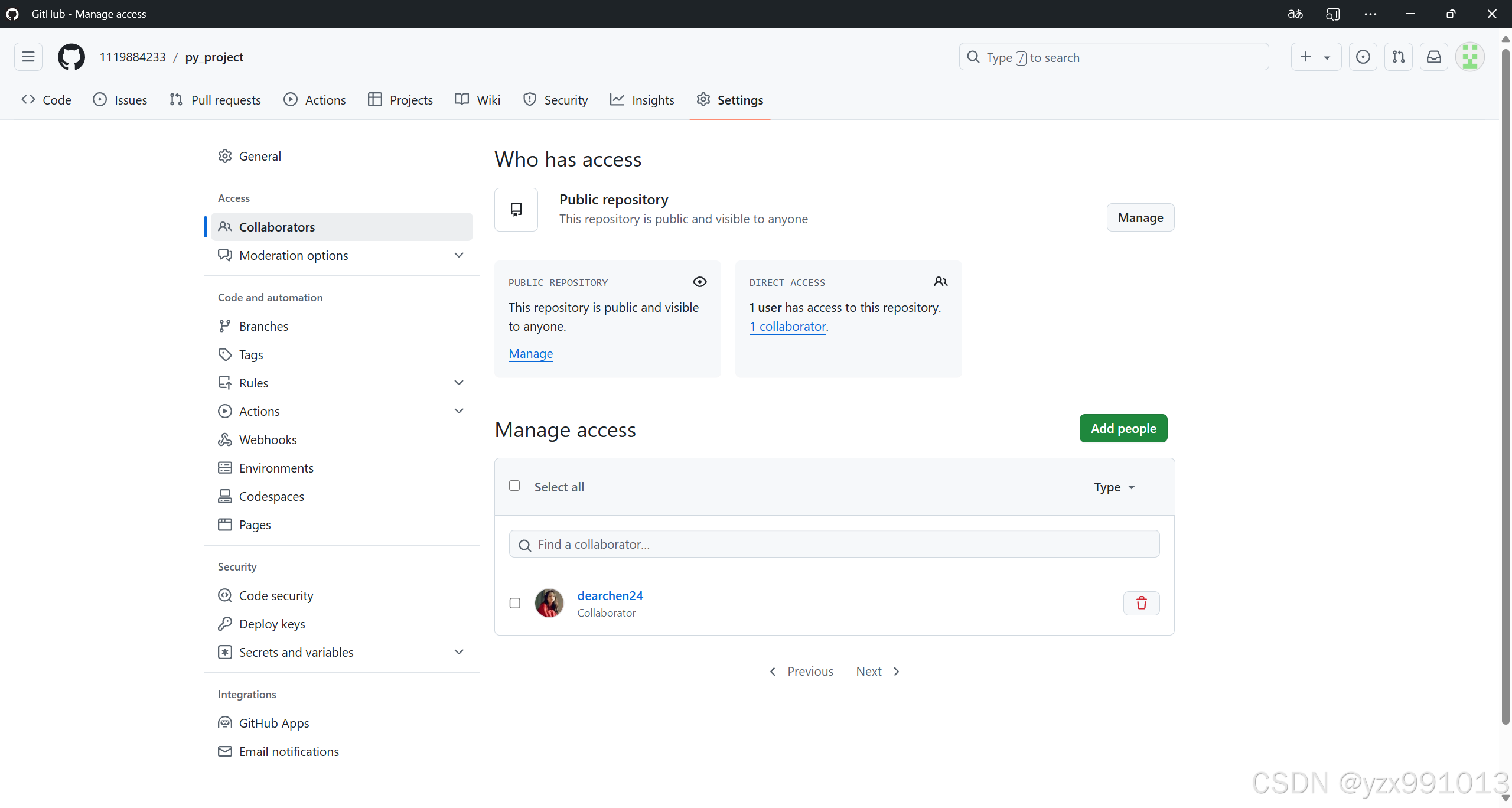This screenshot has width=1512, height=808.
Task: Open the 1 collaborator link
Action: (787, 327)
